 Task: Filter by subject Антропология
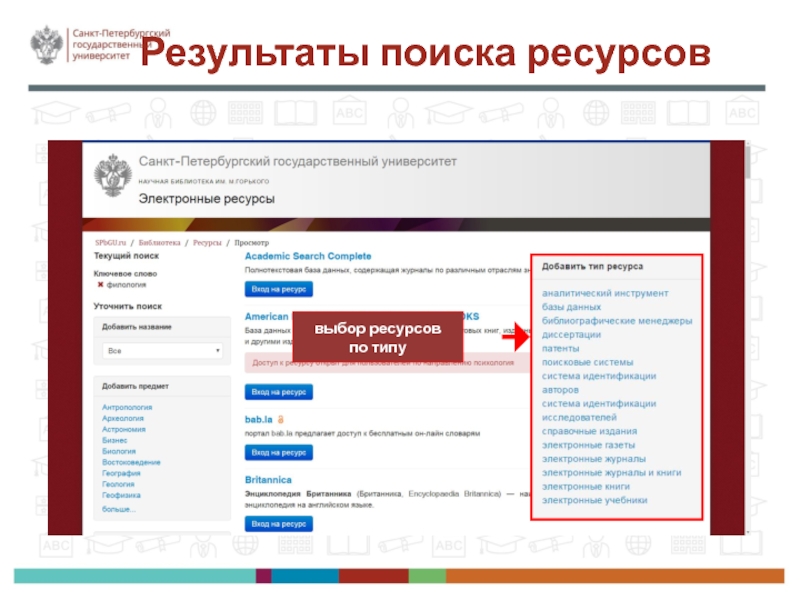tap(127, 407)
